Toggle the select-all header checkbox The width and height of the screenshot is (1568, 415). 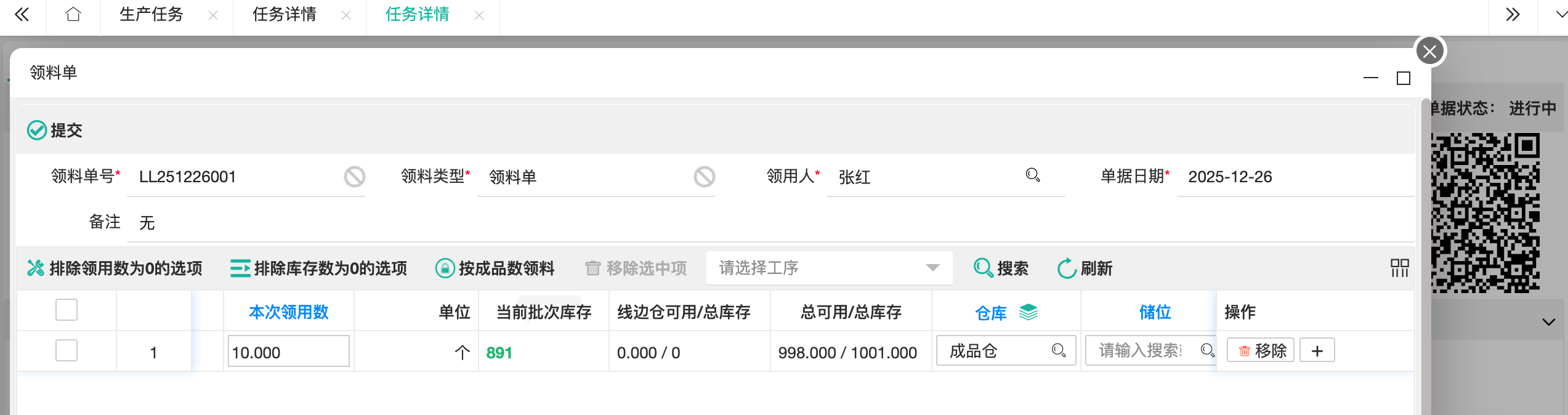click(67, 310)
